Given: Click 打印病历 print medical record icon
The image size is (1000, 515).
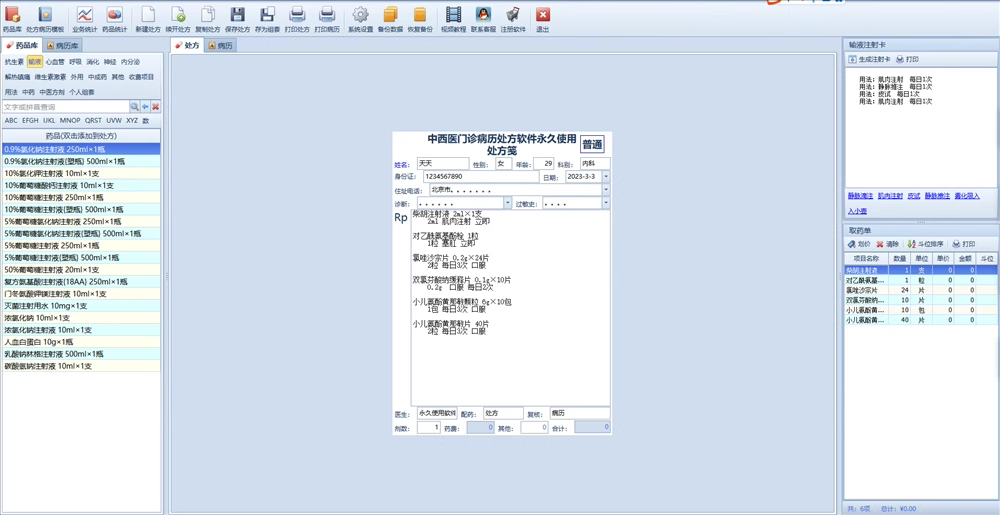Looking at the screenshot, I should 327,19.
